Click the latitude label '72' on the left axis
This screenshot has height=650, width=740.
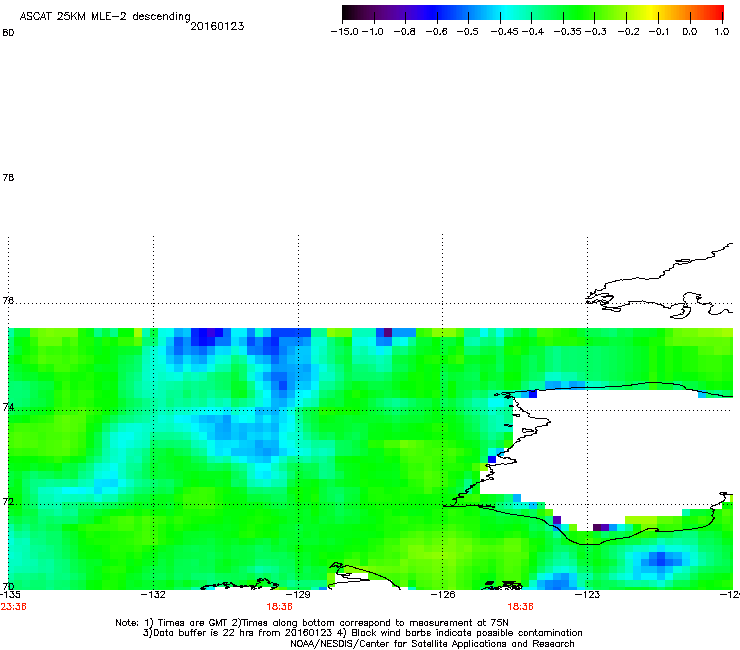[8, 501]
